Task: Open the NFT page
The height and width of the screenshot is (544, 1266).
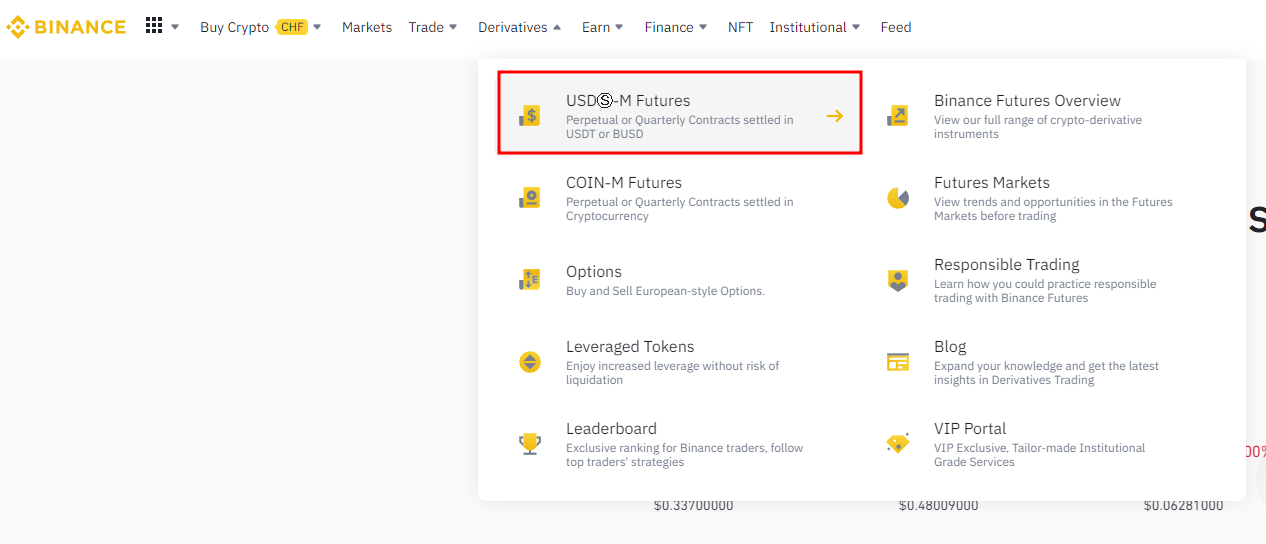Action: (741, 27)
